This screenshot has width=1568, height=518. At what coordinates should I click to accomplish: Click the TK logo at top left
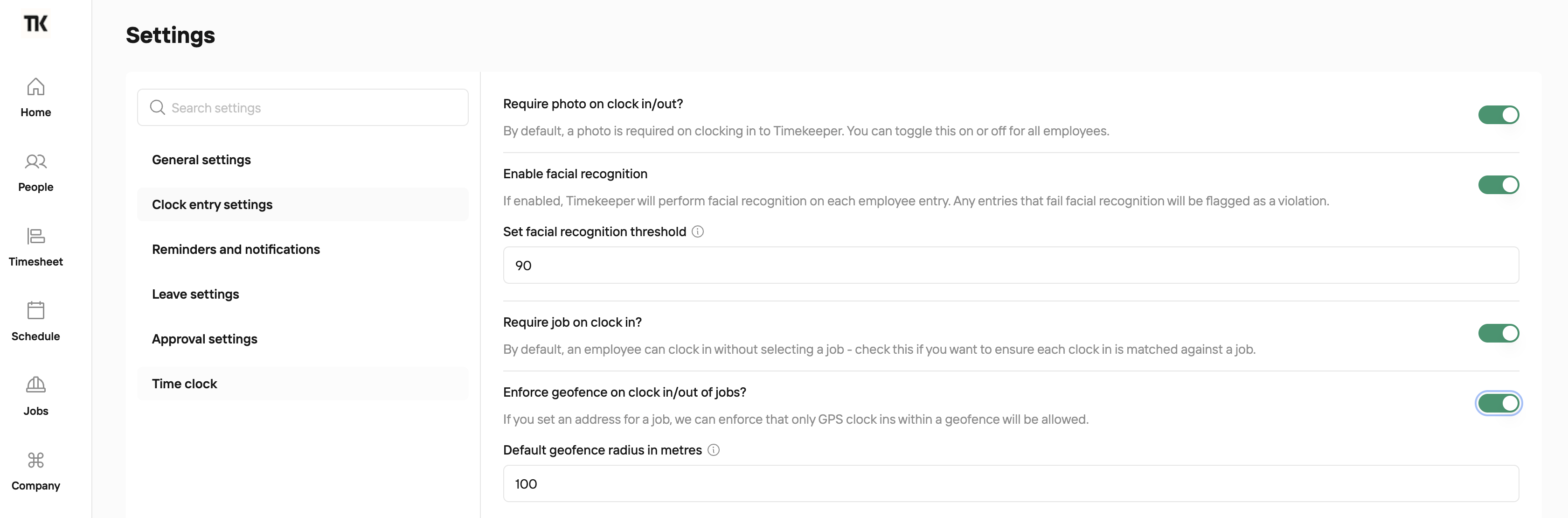(x=36, y=24)
